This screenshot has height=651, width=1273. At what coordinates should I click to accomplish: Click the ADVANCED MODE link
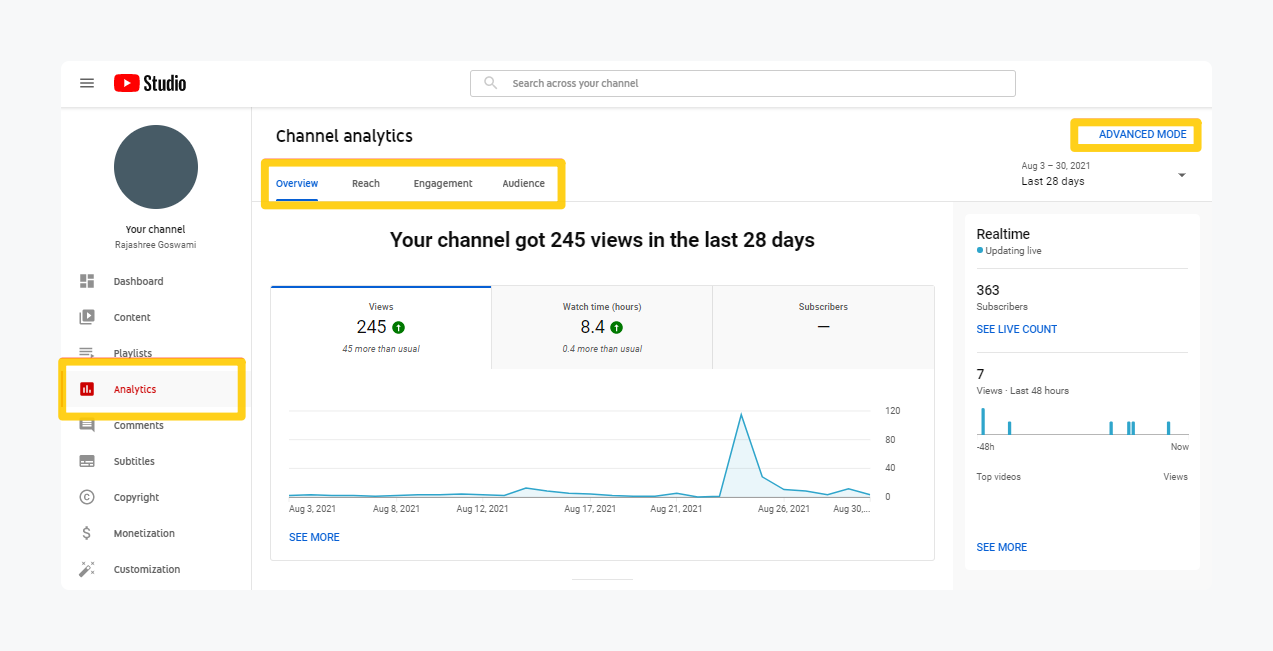click(1142, 135)
